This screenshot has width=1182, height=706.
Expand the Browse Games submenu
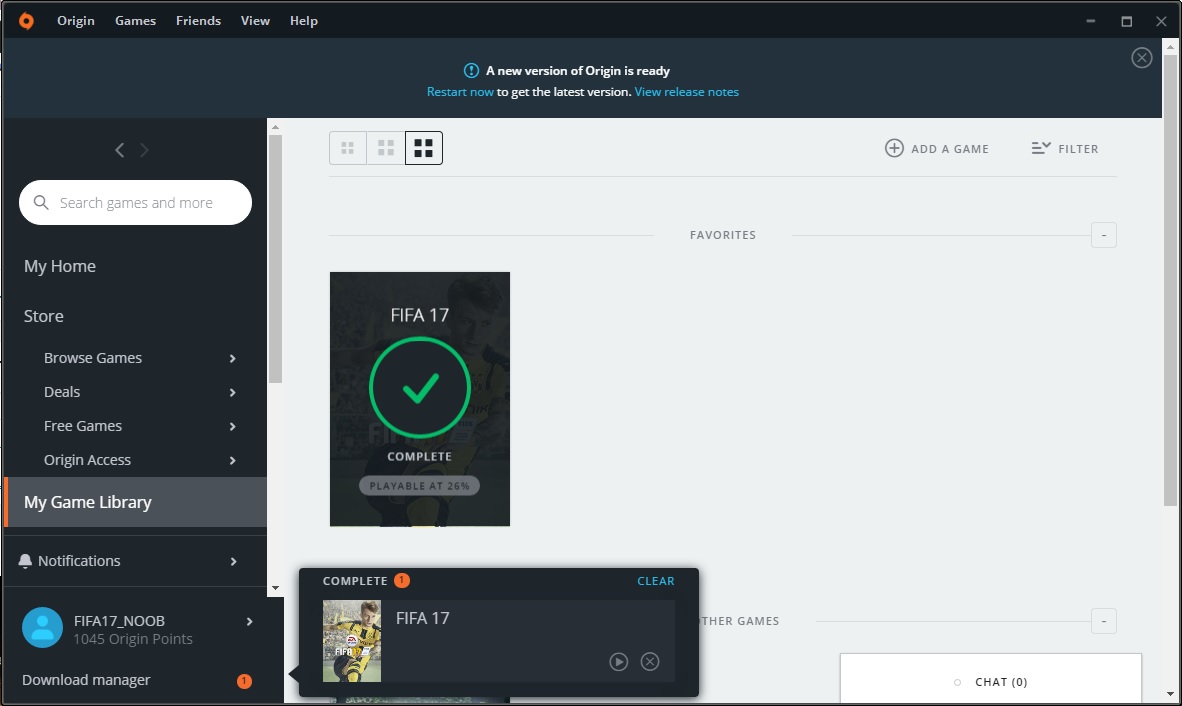pos(232,357)
